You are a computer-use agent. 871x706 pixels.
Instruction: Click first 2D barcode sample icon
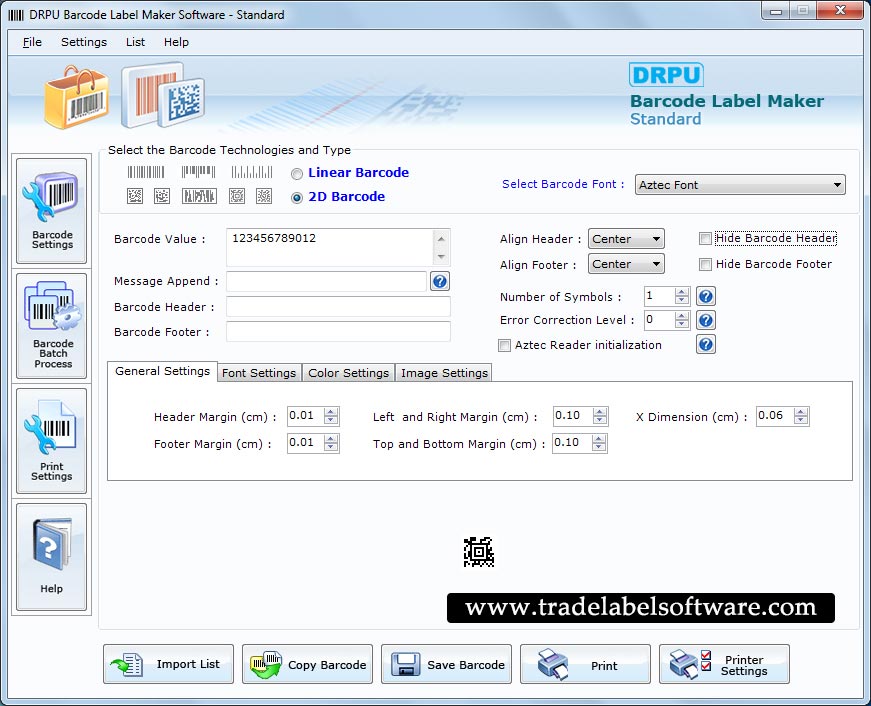[135, 196]
